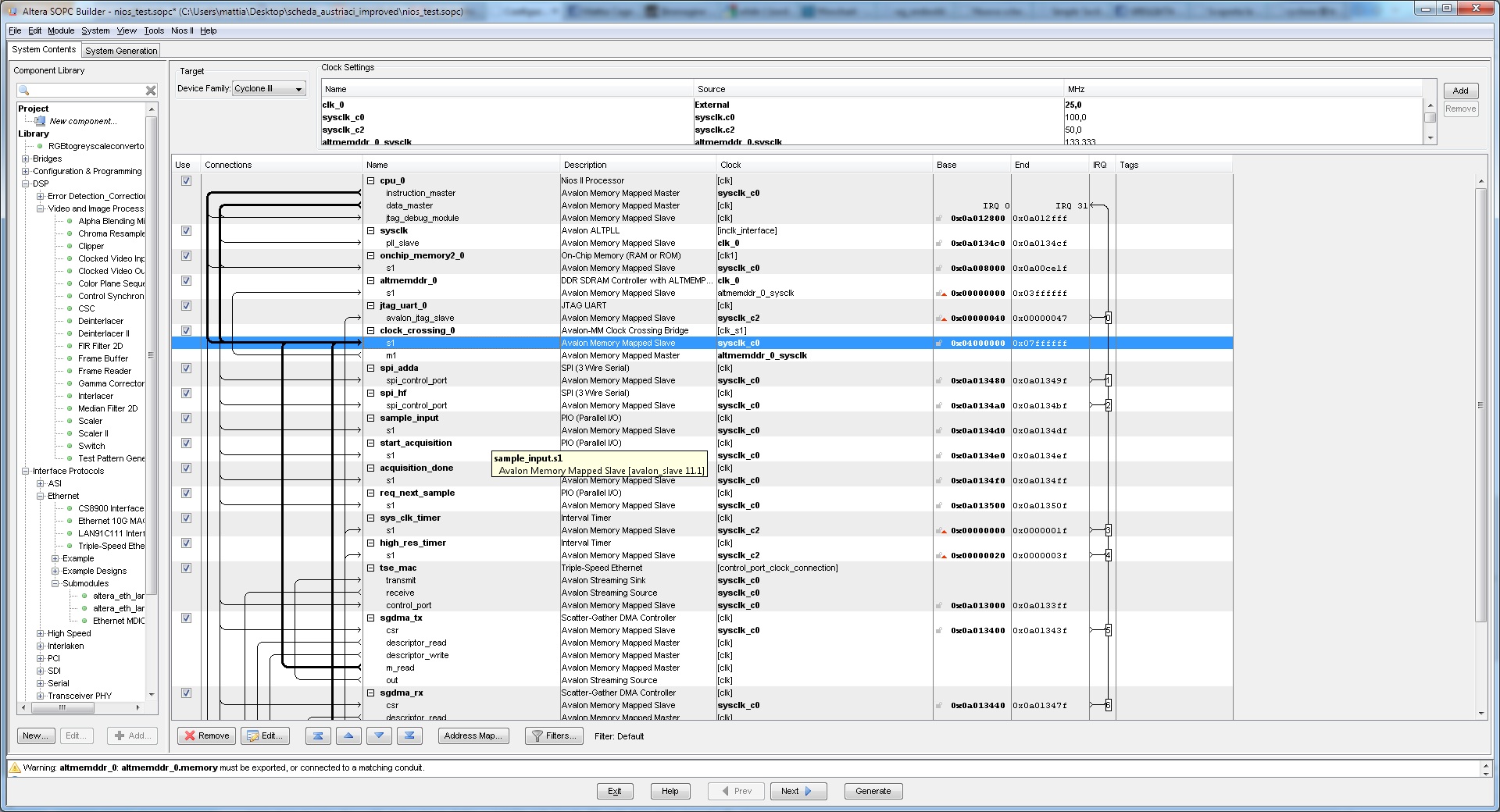
Task: Click the move down arrow icon
Action: coord(379,735)
